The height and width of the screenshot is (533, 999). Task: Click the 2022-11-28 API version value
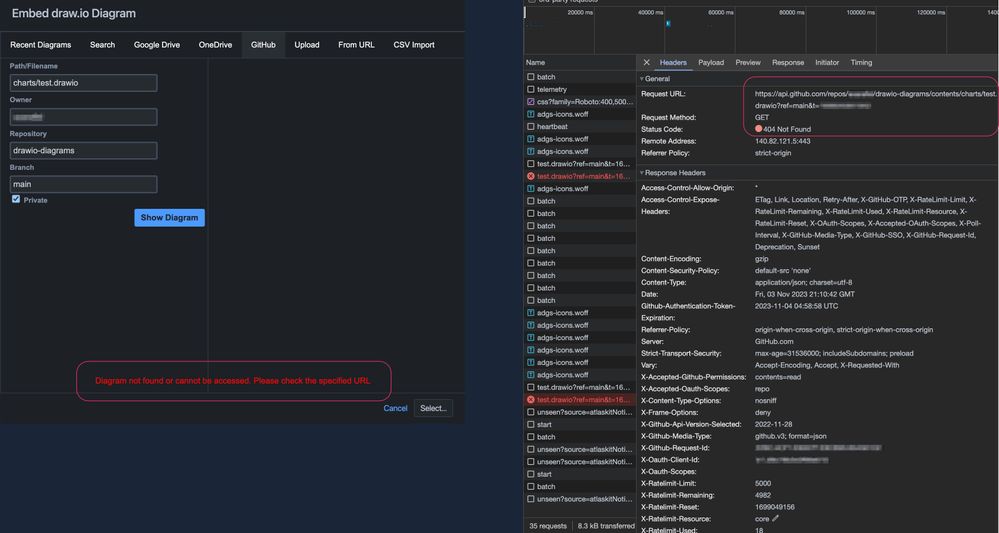click(773, 424)
